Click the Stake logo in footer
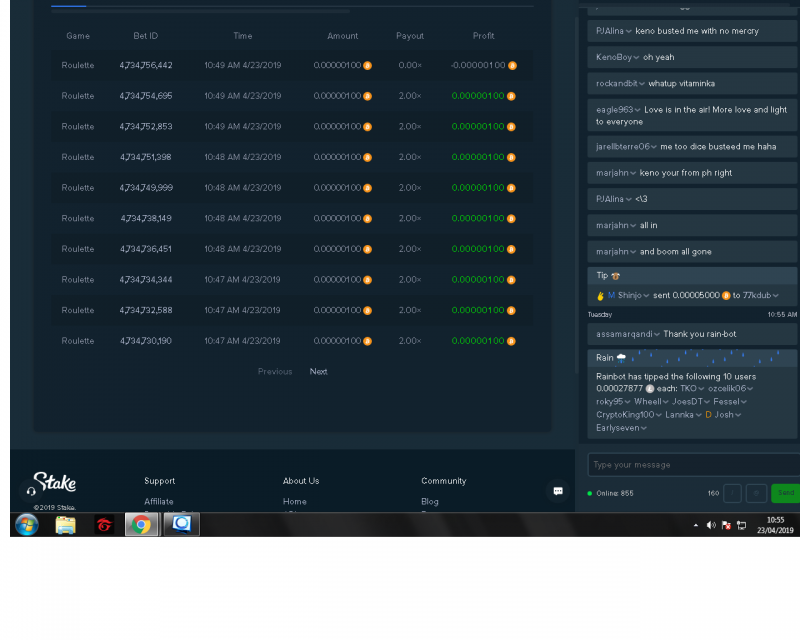Viewport: 800px width, 640px height. tap(55, 482)
